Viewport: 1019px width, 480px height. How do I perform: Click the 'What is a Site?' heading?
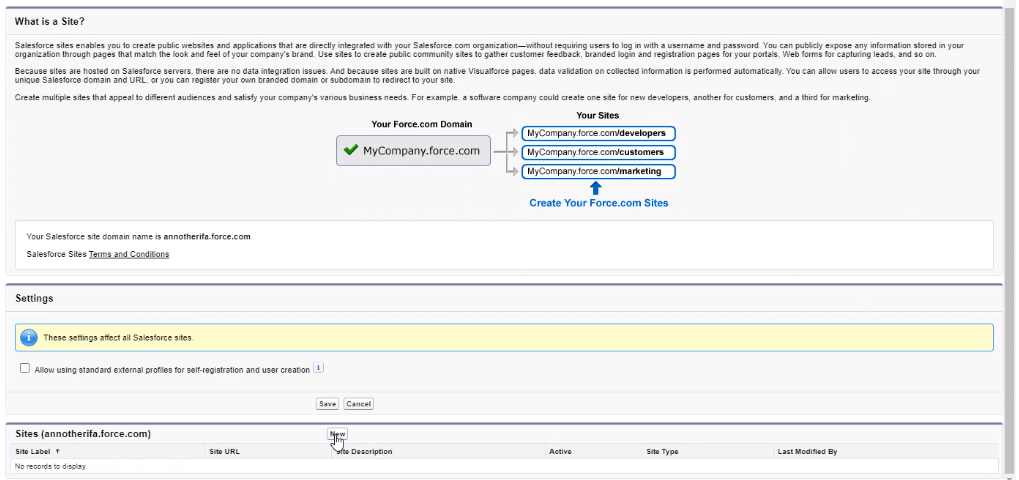click(49, 21)
